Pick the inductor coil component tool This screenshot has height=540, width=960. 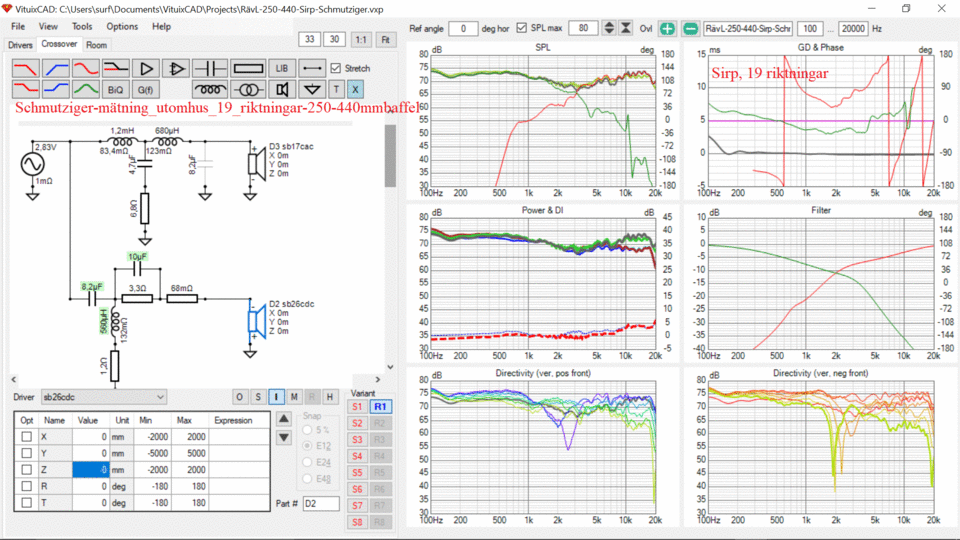click(210, 89)
